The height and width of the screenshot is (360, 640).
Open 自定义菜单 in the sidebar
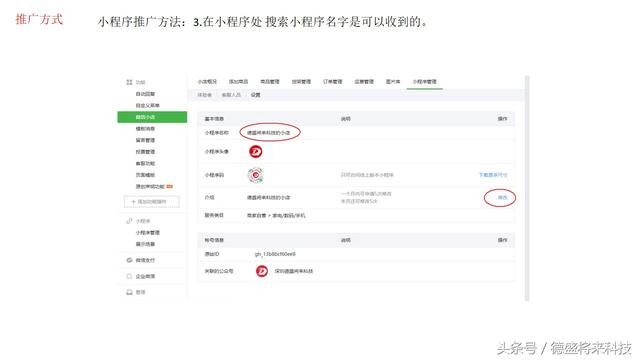148,105
